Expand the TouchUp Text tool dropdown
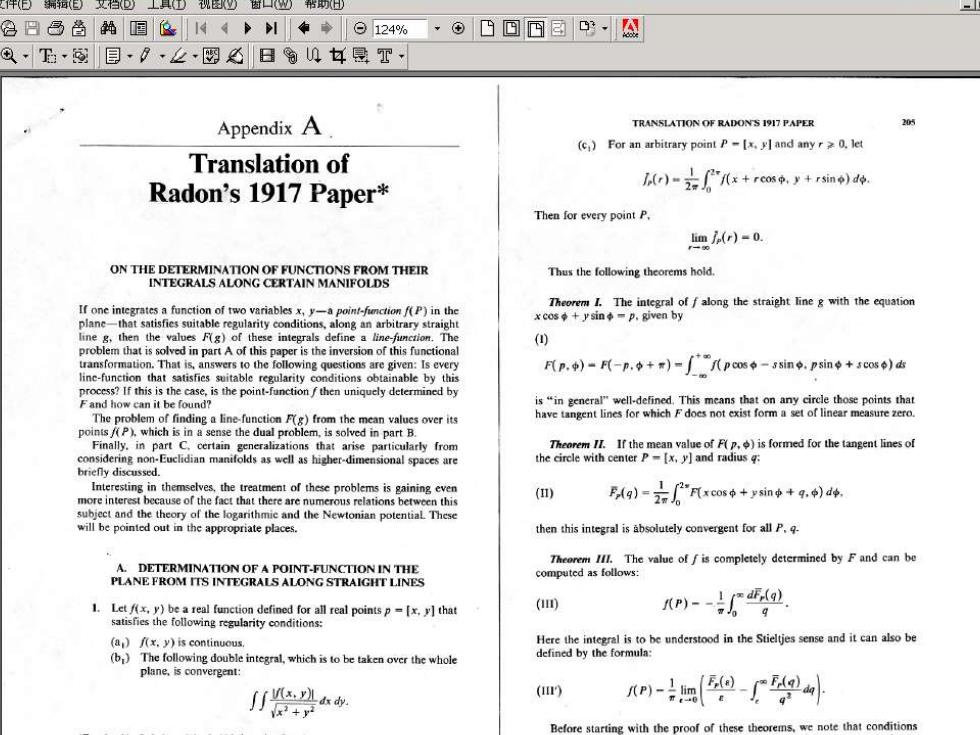Screen dimensions: 980x735 tap(401, 57)
